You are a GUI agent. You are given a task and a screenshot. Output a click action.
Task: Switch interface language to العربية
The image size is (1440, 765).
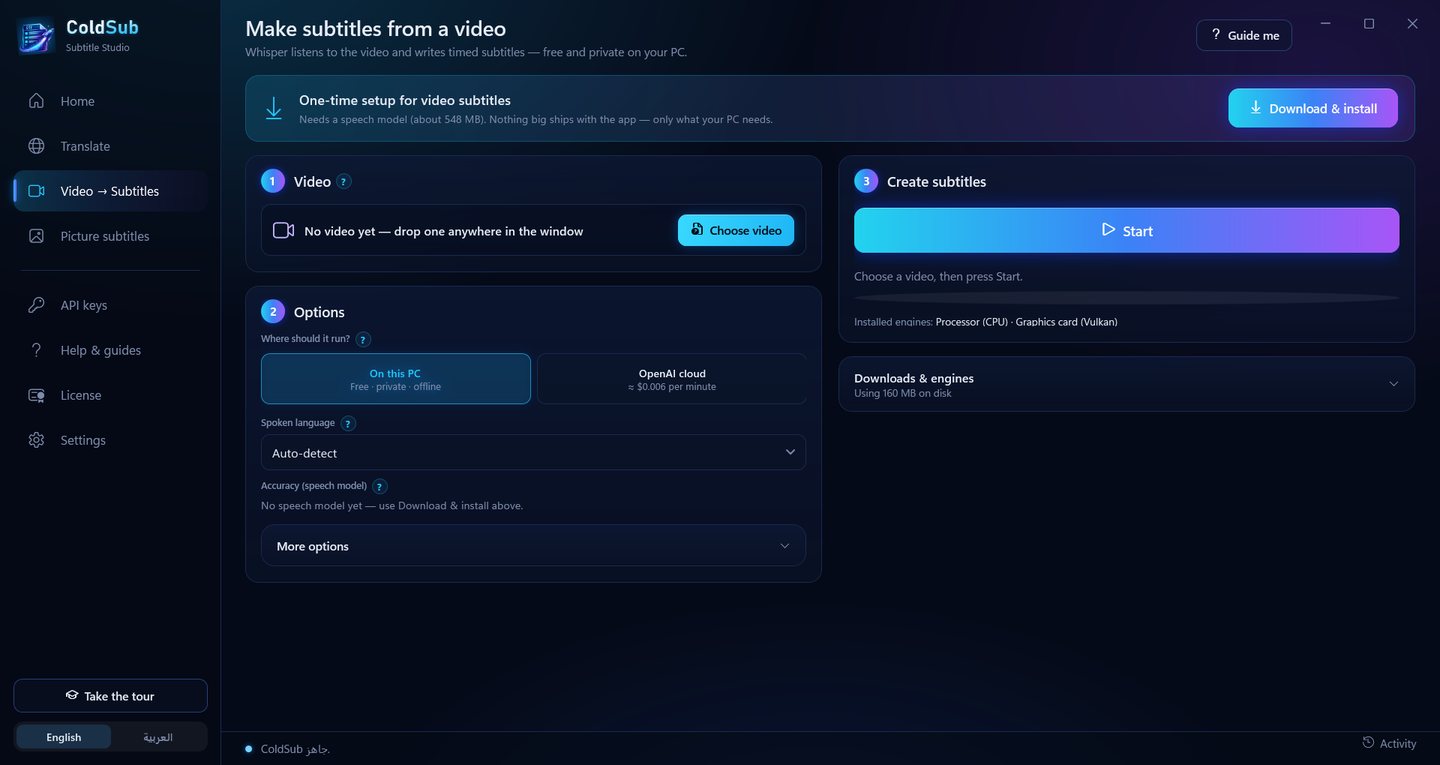(x=158, y=737)
